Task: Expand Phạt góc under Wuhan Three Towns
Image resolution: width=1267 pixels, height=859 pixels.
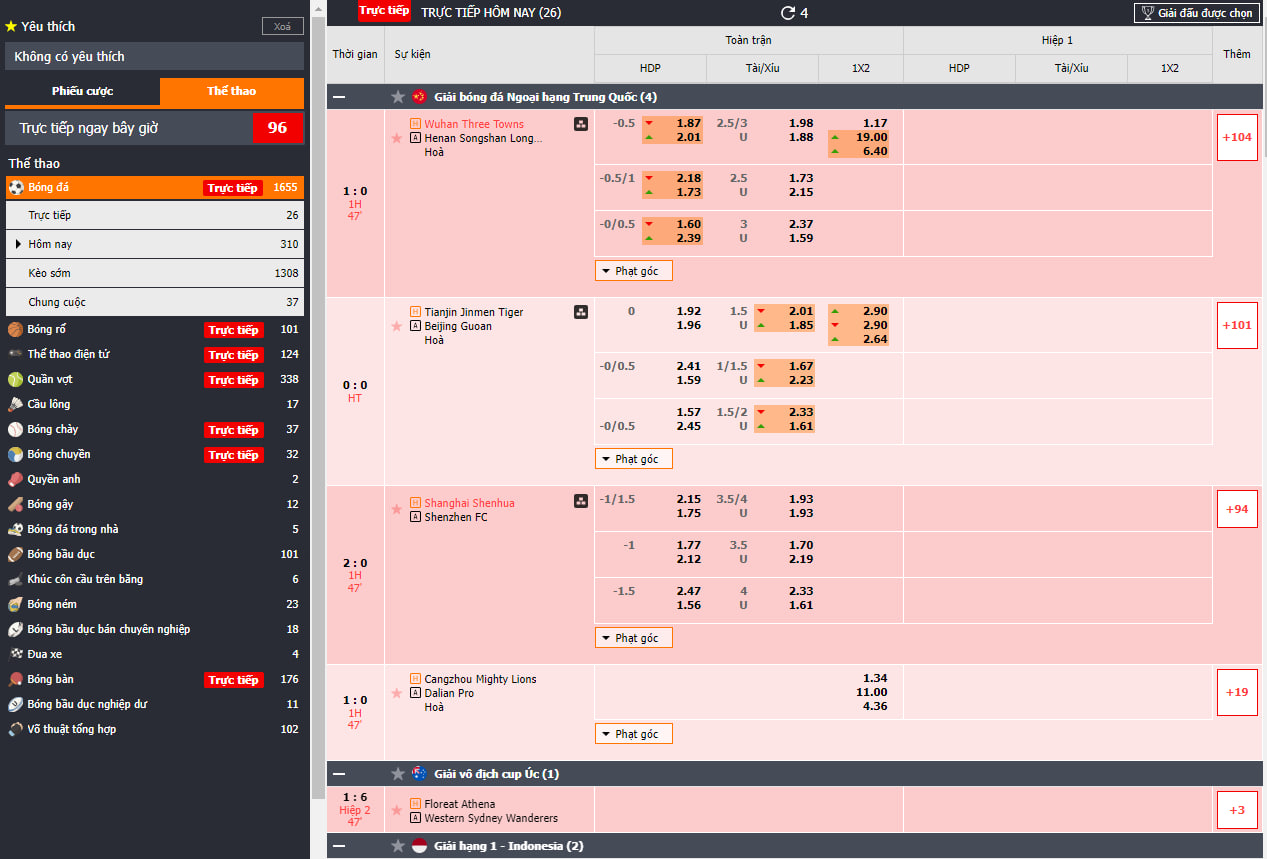Action: coord(633,270)
